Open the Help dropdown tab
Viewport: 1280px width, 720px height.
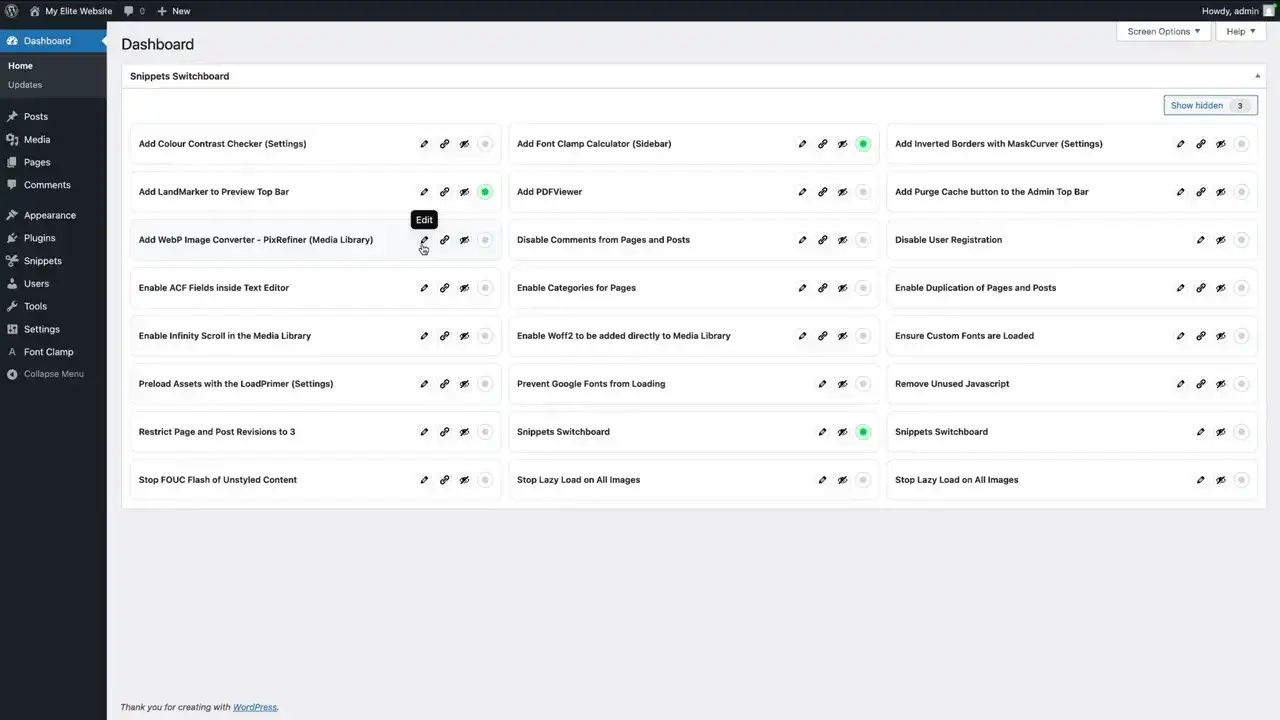(1240, 32)
